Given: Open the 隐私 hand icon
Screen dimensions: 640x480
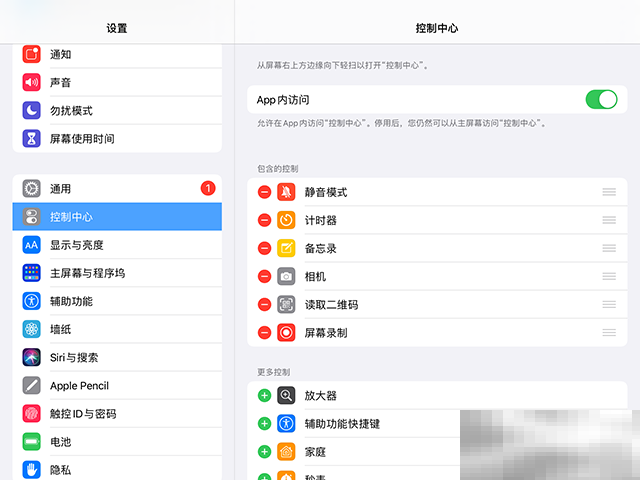Looking at the screenshot, I should [31, 470].
